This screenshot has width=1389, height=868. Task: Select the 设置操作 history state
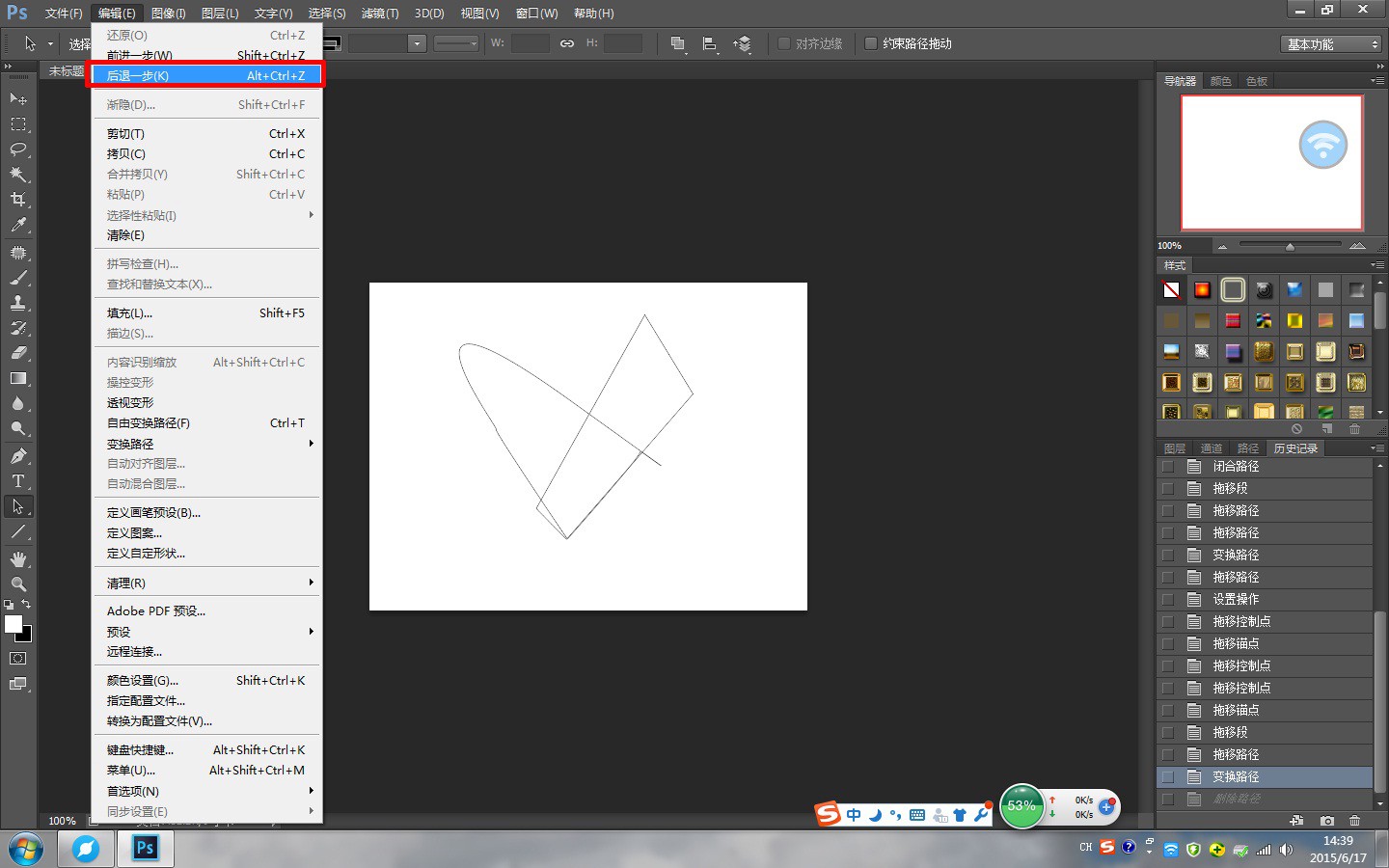tap(1236, 600)
